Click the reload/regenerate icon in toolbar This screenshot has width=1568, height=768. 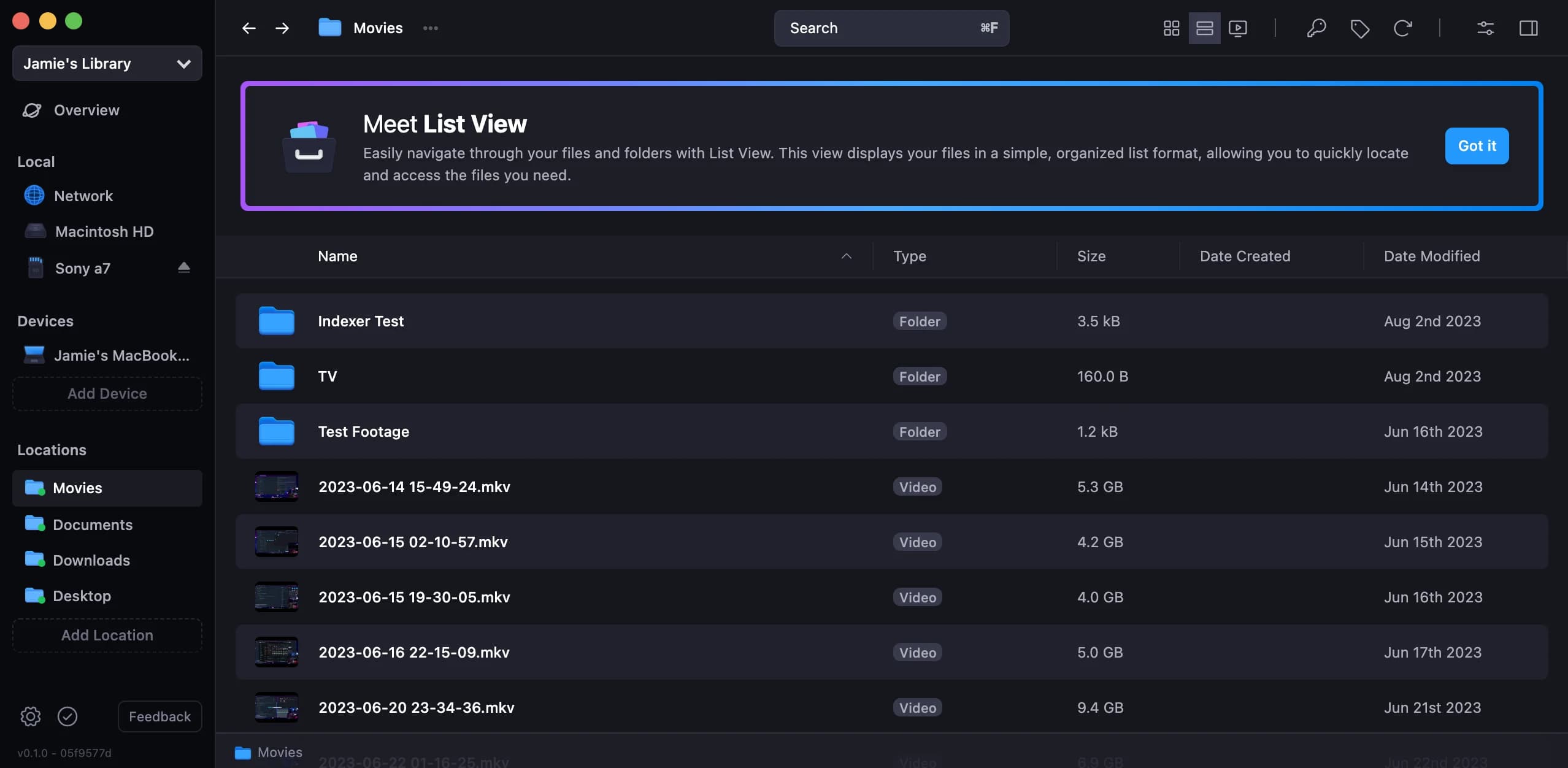click(1402, 28)
